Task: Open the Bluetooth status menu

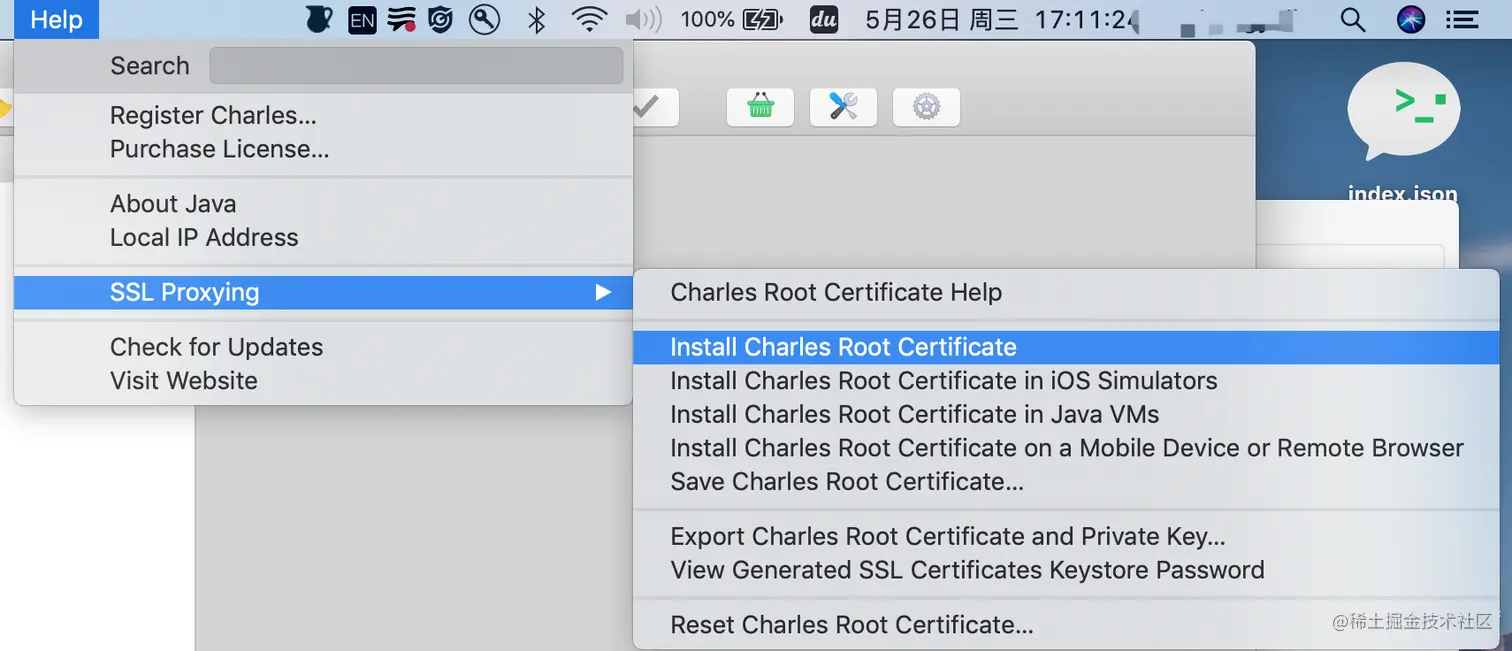Action: point(537,19)
